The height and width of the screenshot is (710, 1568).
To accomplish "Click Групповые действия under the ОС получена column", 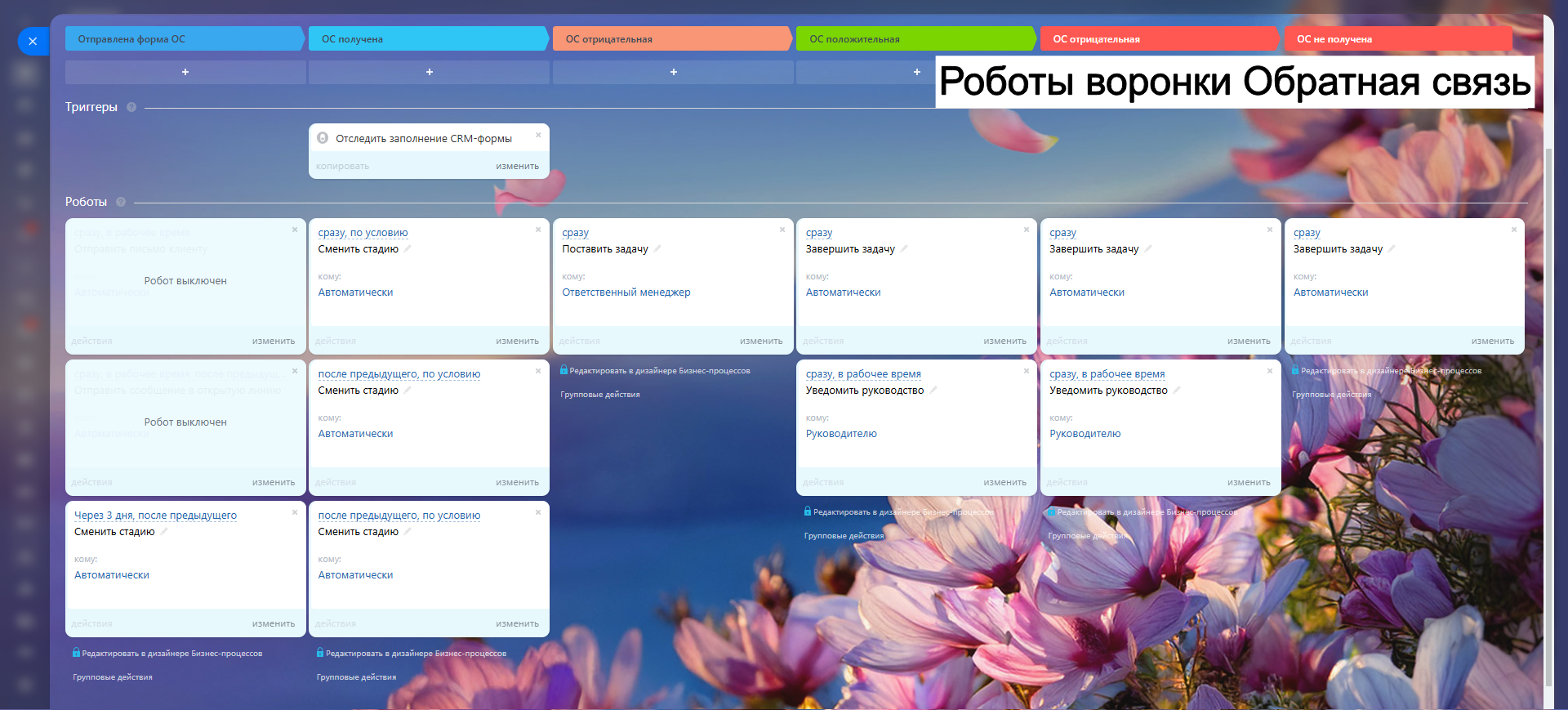I will click(x=356, y=677).
